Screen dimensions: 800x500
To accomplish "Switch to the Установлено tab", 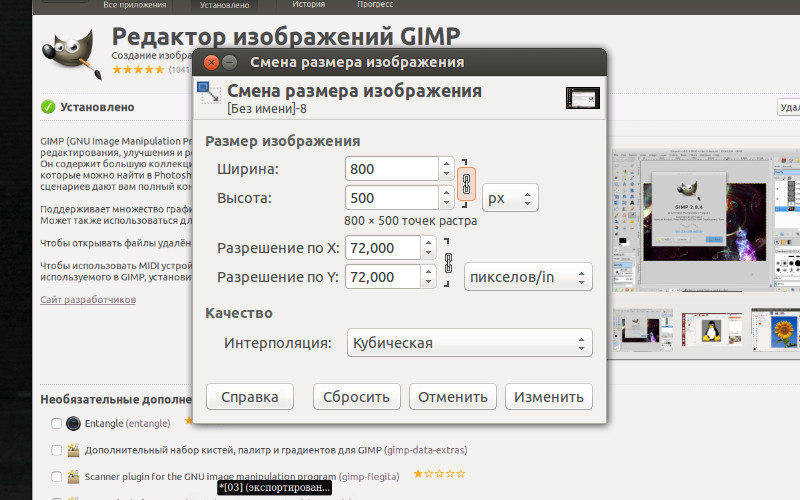I will coord(224,5).
